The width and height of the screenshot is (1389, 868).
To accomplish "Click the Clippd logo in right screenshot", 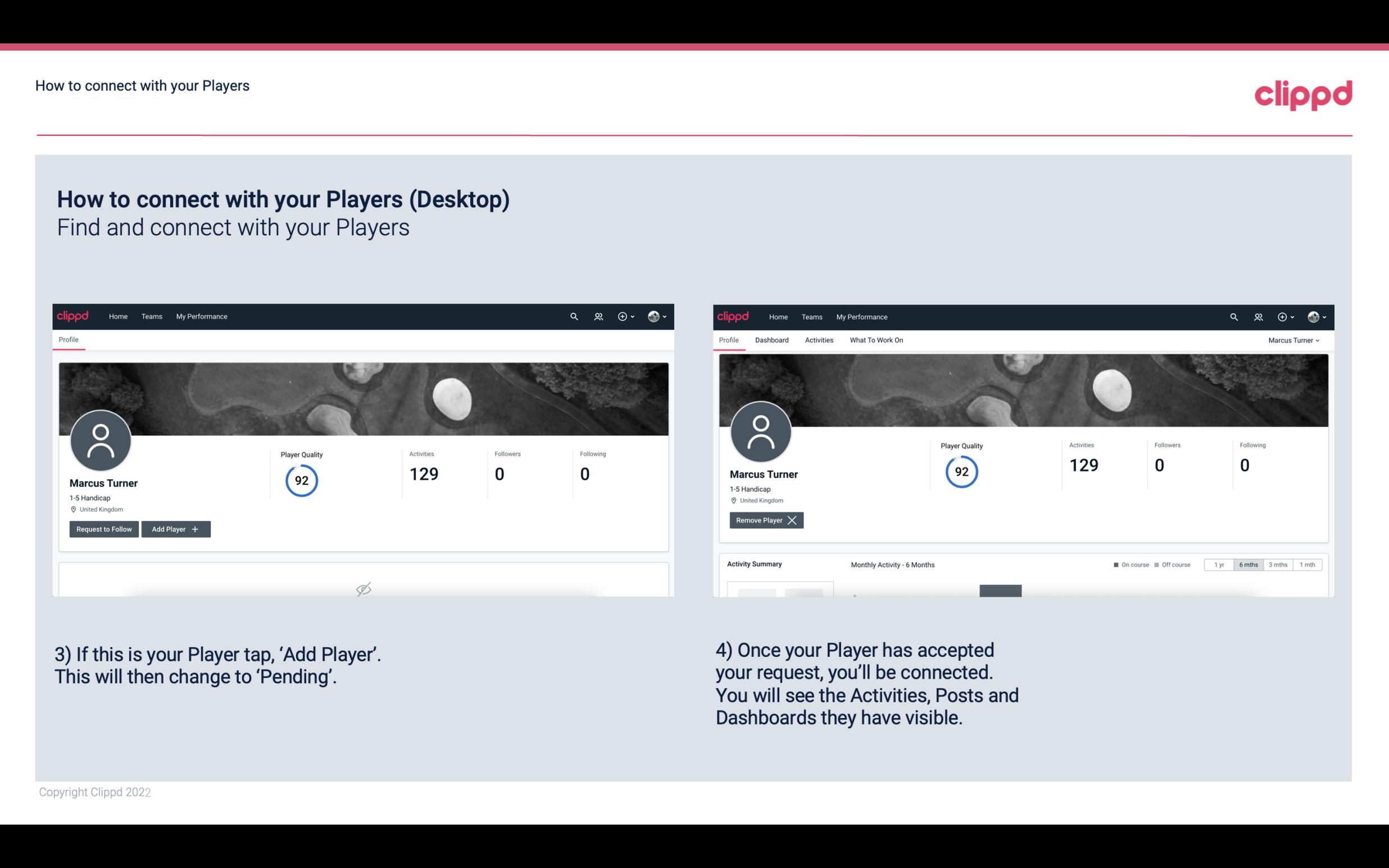I will pos(733,317).
